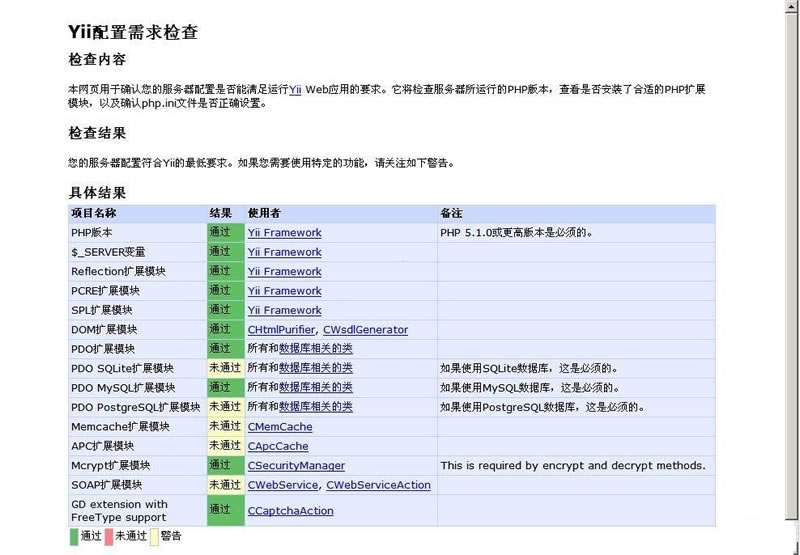Follow the CApcCache link

coord(278,446)
